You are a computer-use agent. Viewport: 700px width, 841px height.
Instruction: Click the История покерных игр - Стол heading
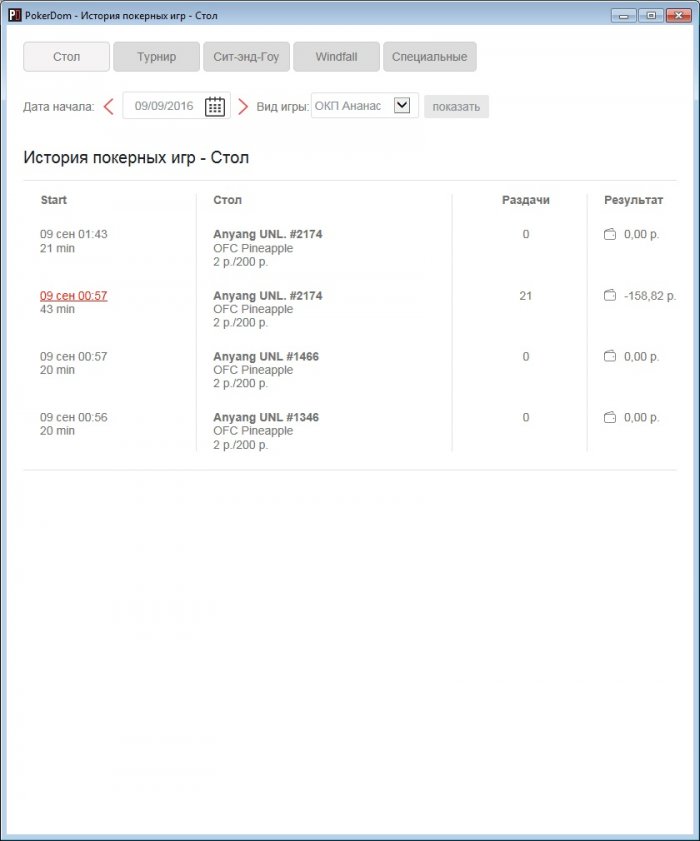[x=136, y=158]
